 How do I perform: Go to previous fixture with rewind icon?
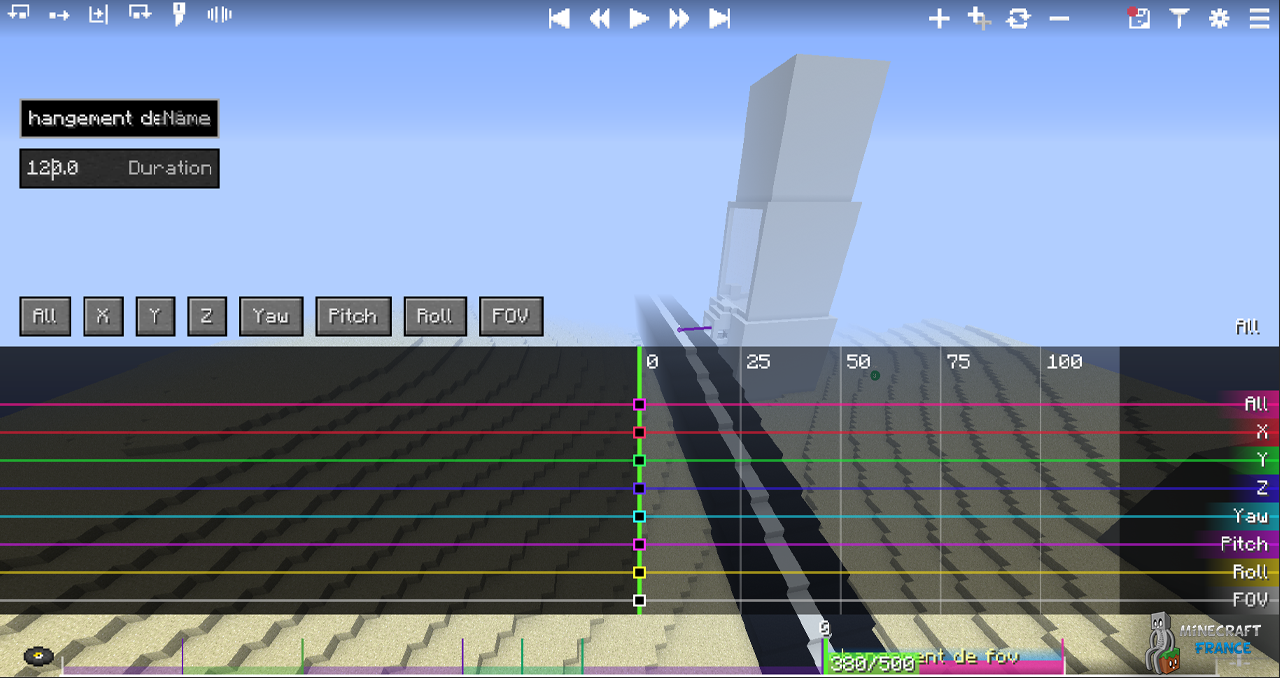(x=599, y=18)
